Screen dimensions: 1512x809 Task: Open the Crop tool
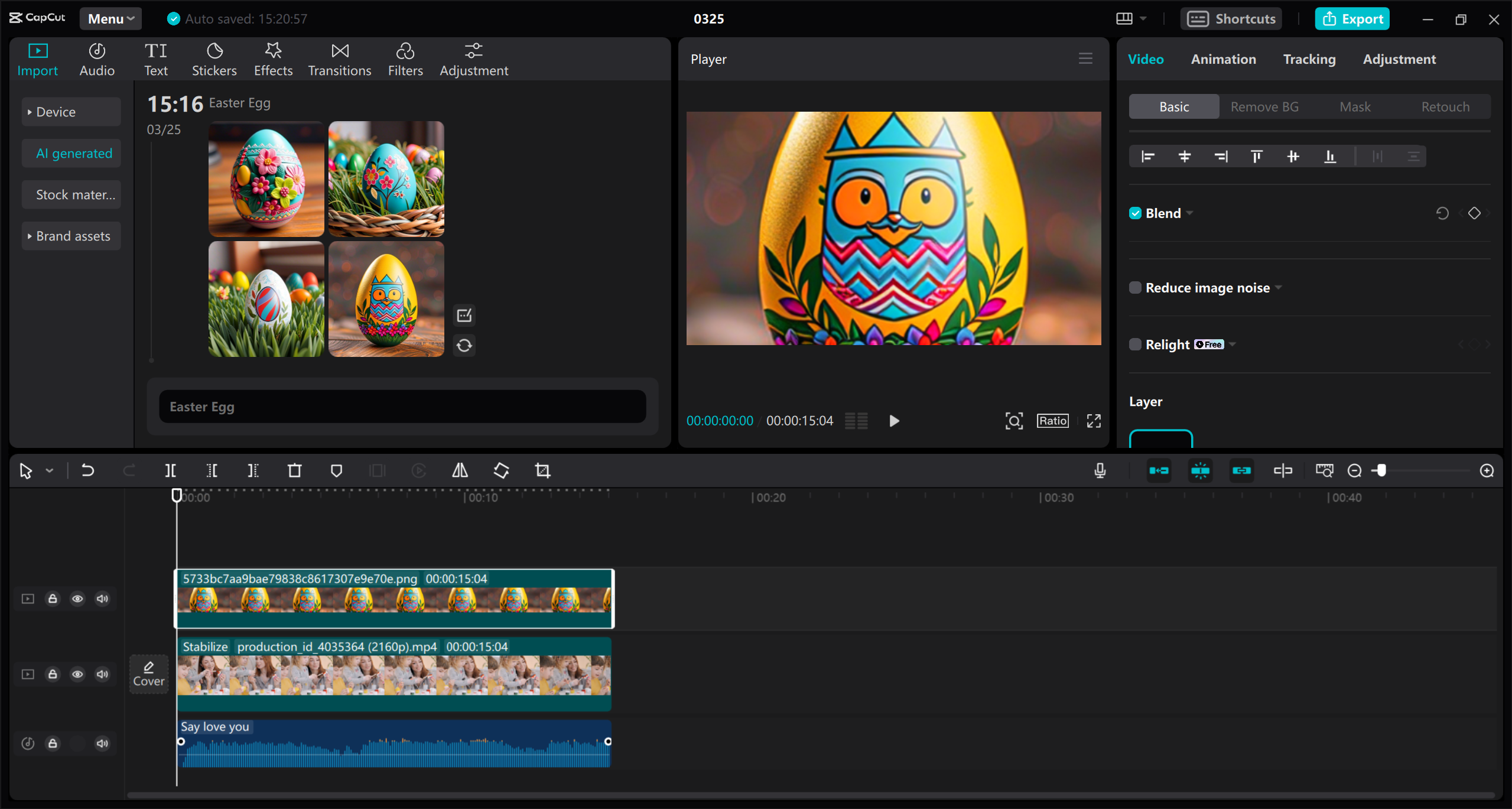click(542, 470)
